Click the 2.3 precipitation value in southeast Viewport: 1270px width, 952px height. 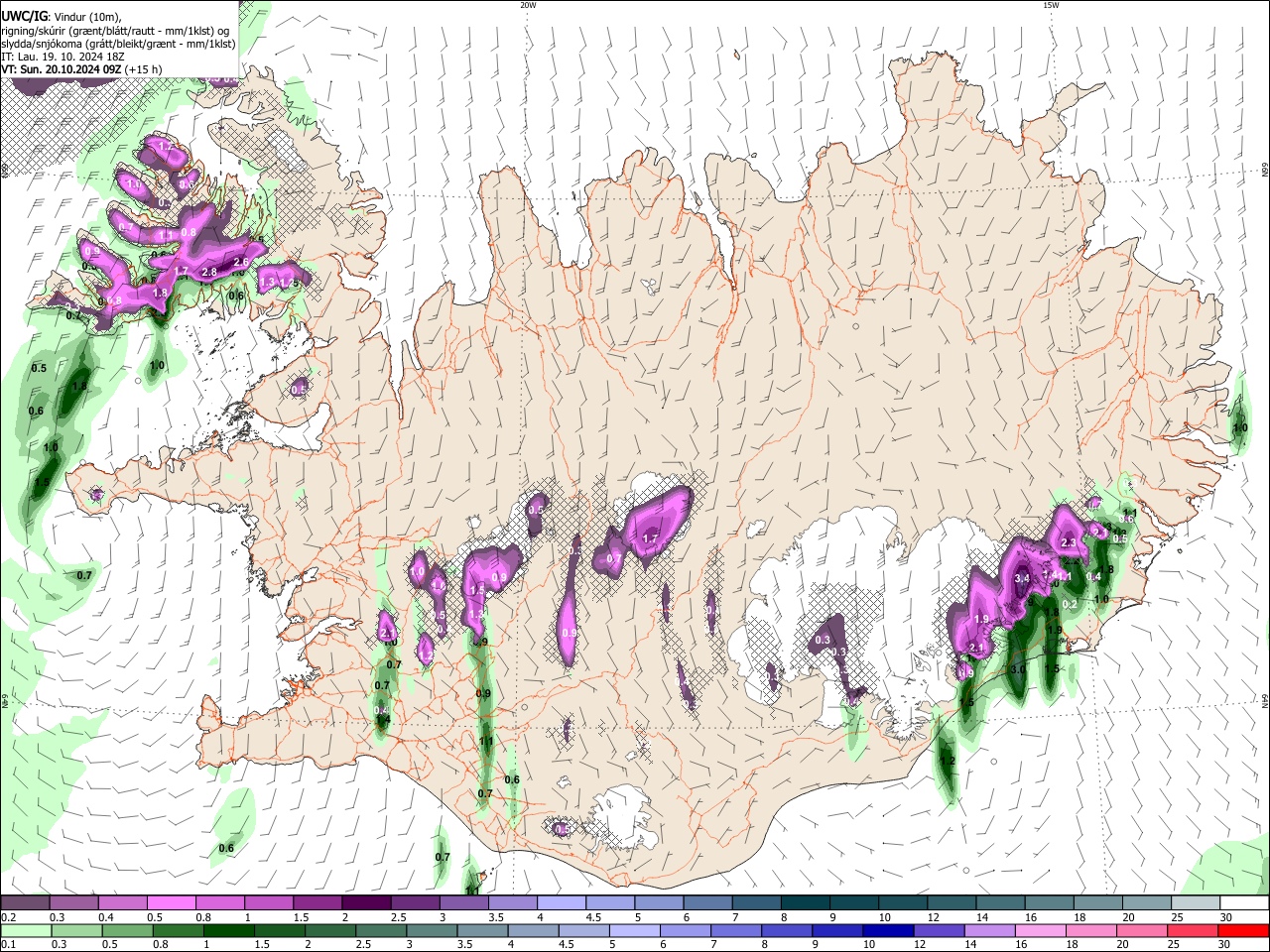[1069, 542]
